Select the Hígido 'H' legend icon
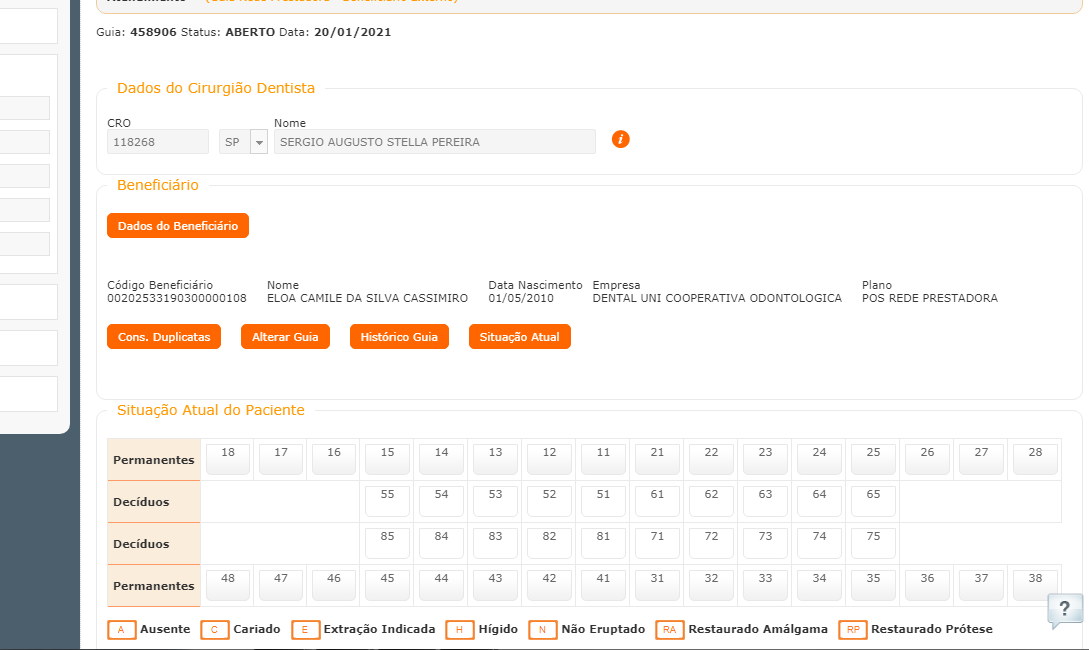Viewport: 1089px width, 650px height. click(x=460, y=630)
